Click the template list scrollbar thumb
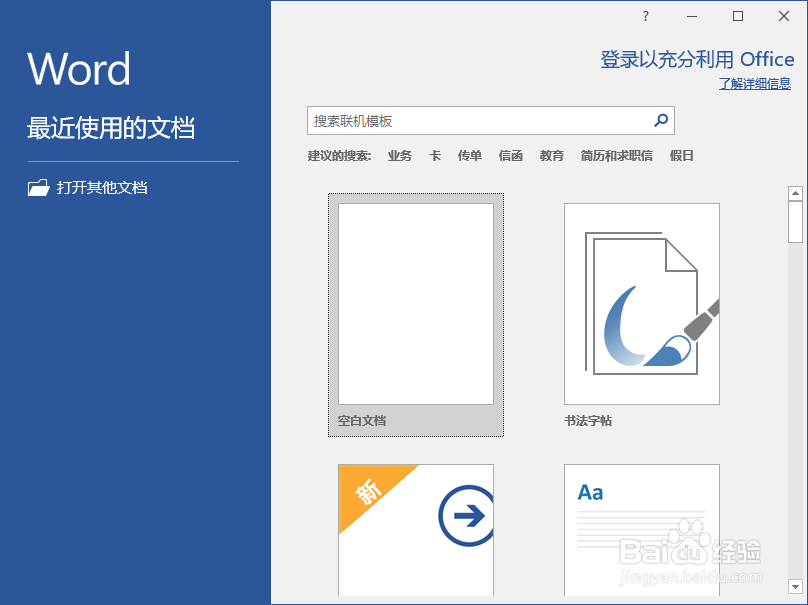Image resolution: width=808 pixels, height=605 pixels. pyautogui.click(x=795, y=222)
